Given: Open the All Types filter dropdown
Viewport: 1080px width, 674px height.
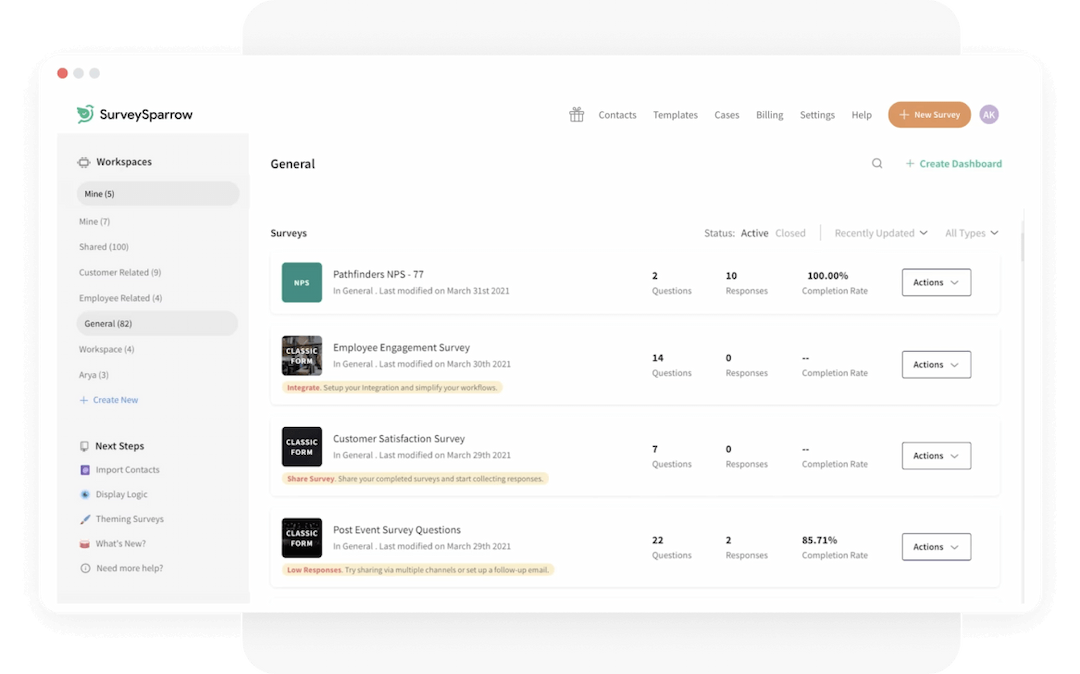Looking at the screenshot, I should tap(971, 233).
